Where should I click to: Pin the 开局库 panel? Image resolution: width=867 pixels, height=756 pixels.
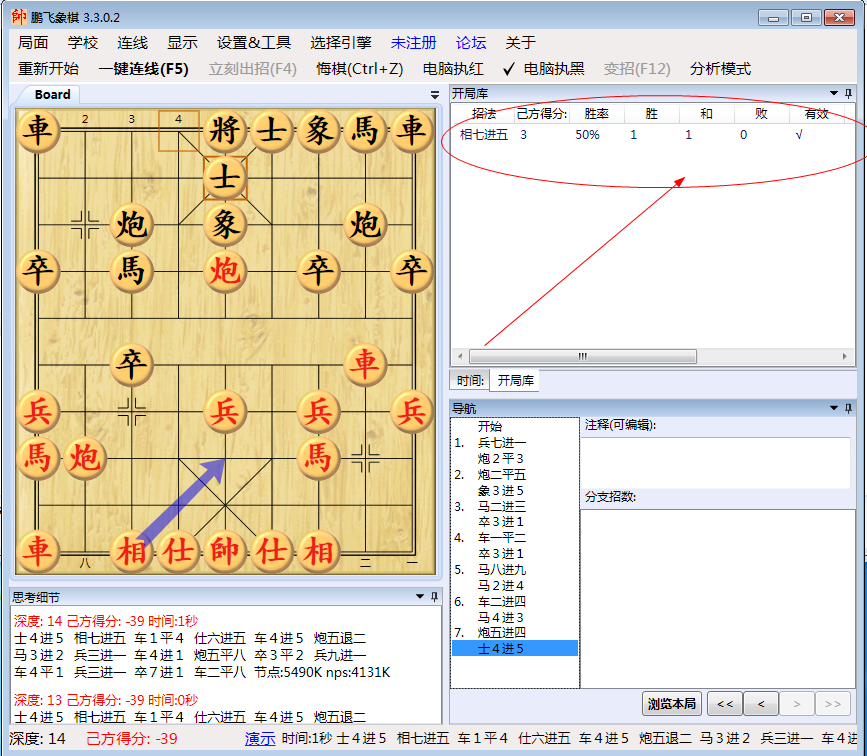tap(848, 93)
